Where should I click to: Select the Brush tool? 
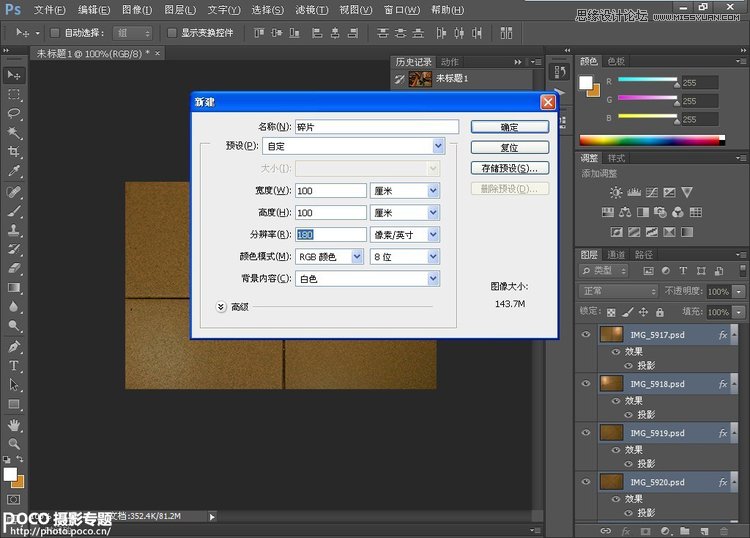tap(14, 211)
